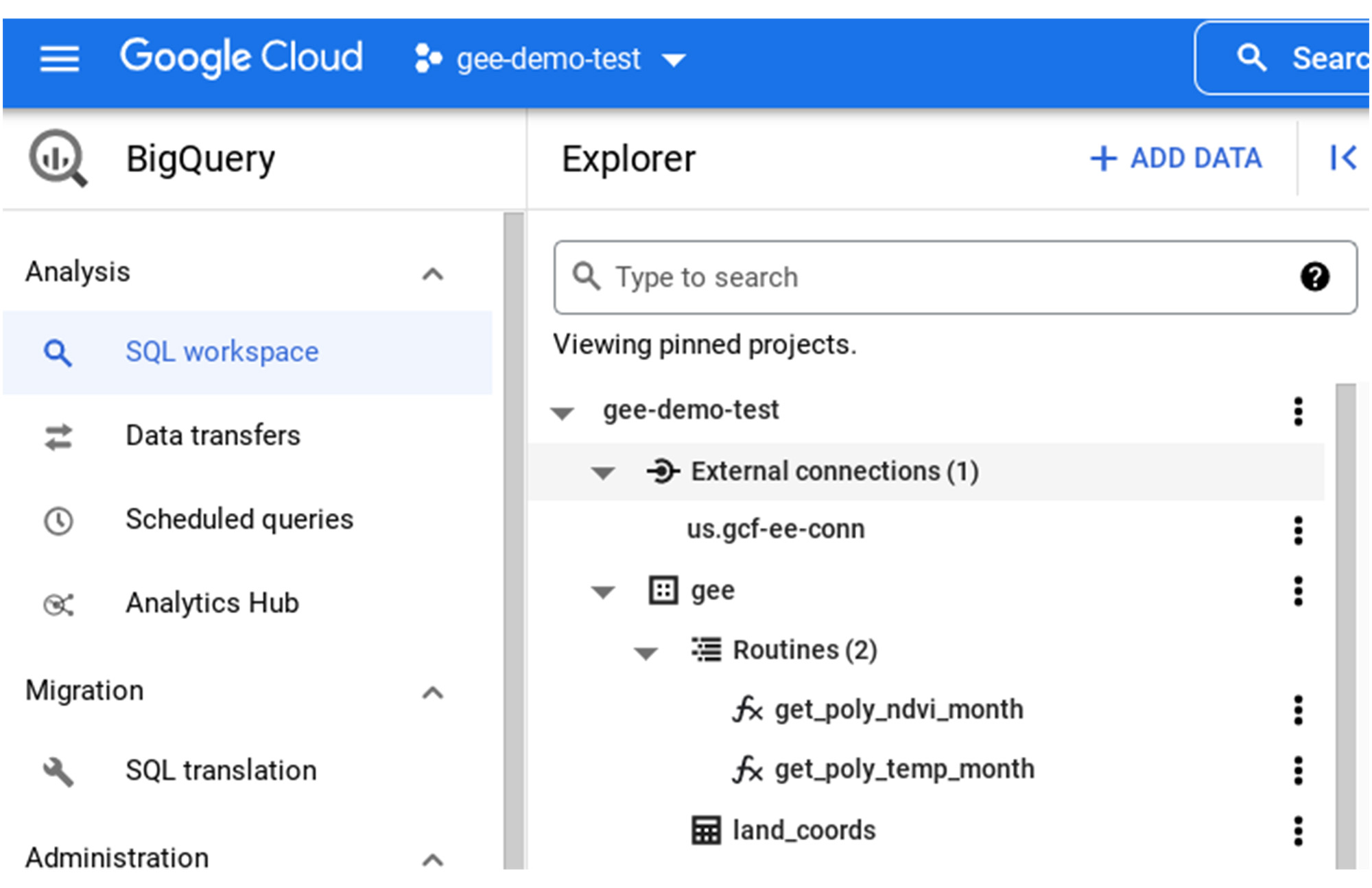Click fx icon of get_poly_ndvi_month
This screenshot has width=1372, height=888.
coord(747,710)
